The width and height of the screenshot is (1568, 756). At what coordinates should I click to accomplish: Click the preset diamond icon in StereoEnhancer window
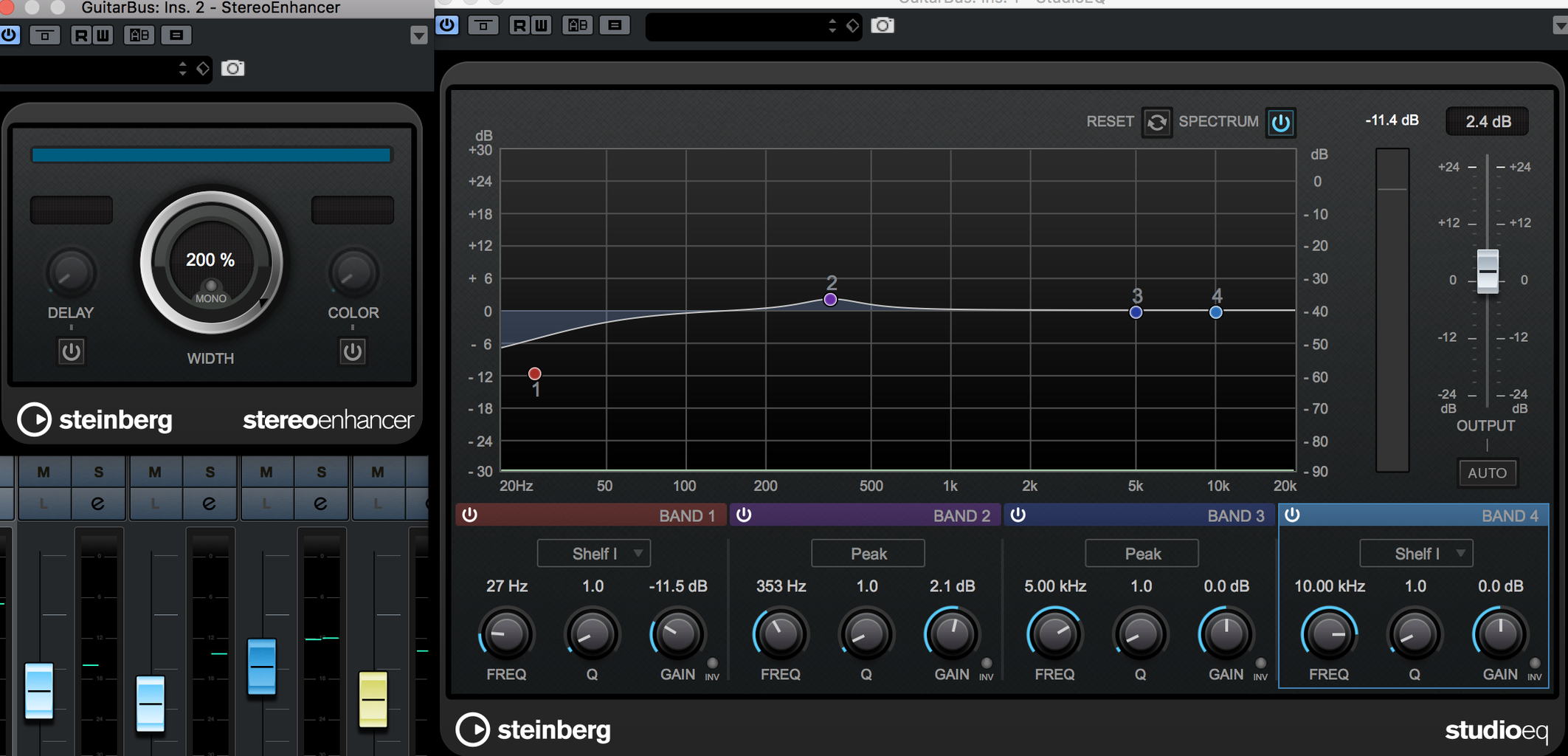tap(203, 69)
